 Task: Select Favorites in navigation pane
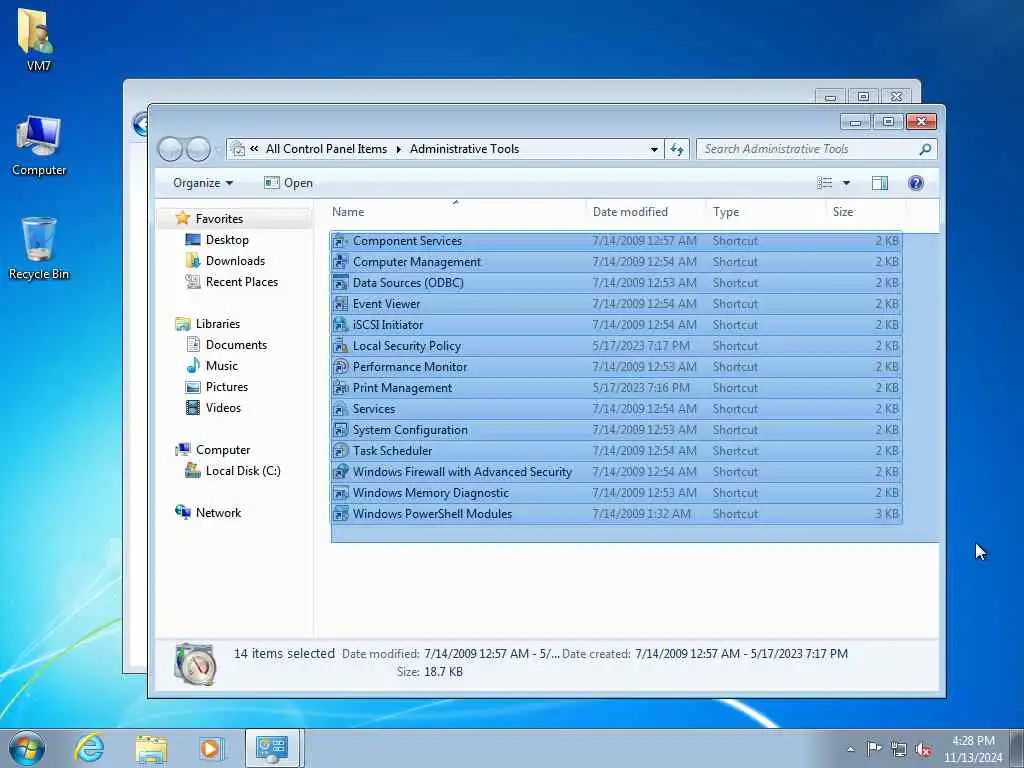tap(219, 219)
